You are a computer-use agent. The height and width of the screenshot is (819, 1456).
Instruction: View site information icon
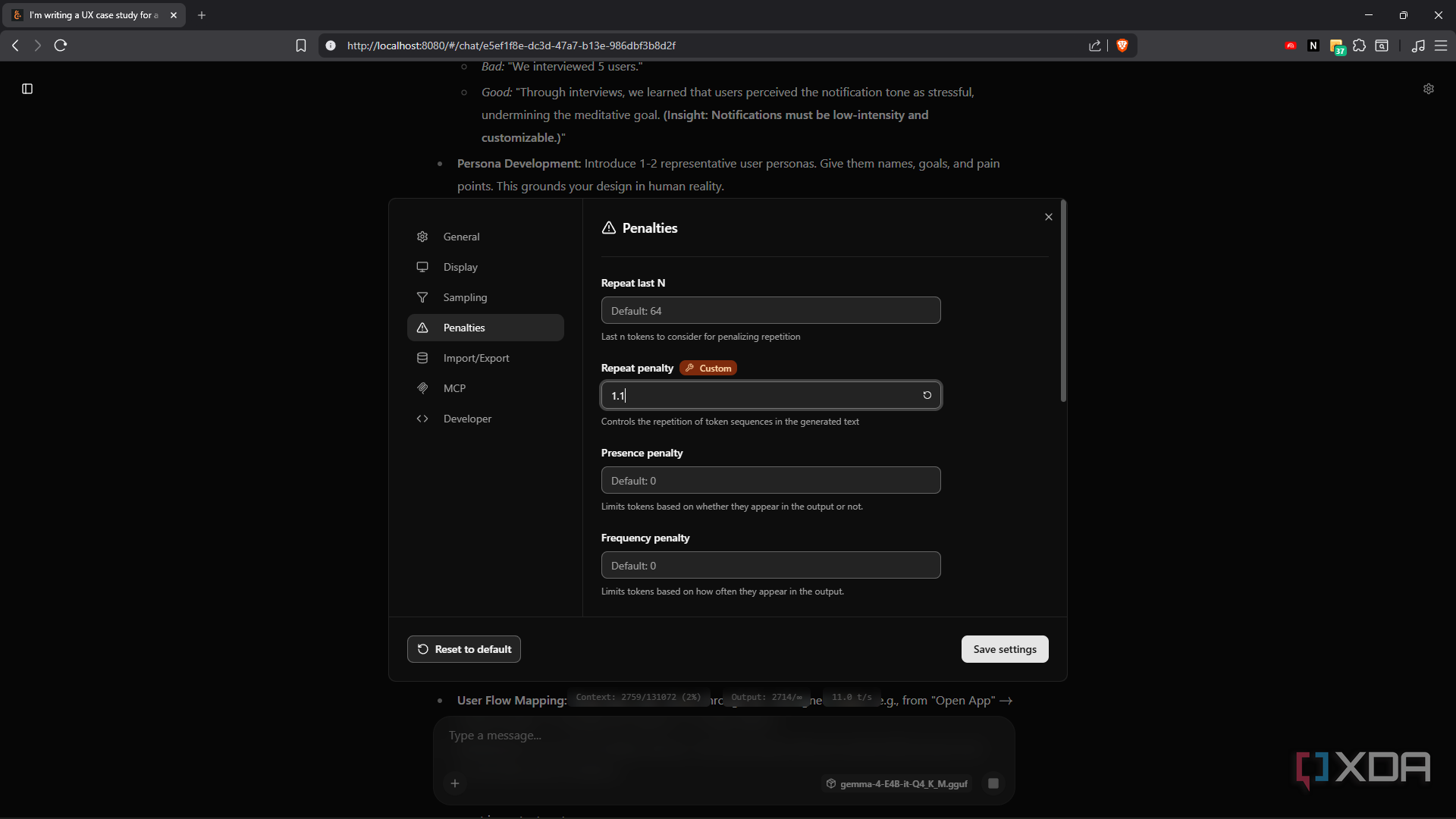331,45
